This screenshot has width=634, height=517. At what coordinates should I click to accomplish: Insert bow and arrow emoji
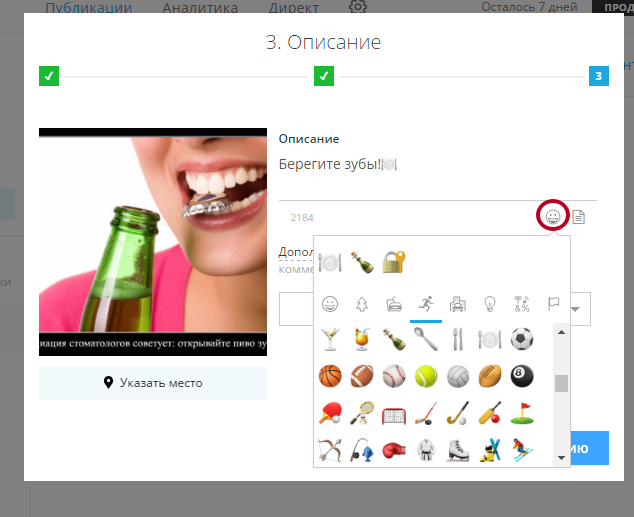coord(330,450)
